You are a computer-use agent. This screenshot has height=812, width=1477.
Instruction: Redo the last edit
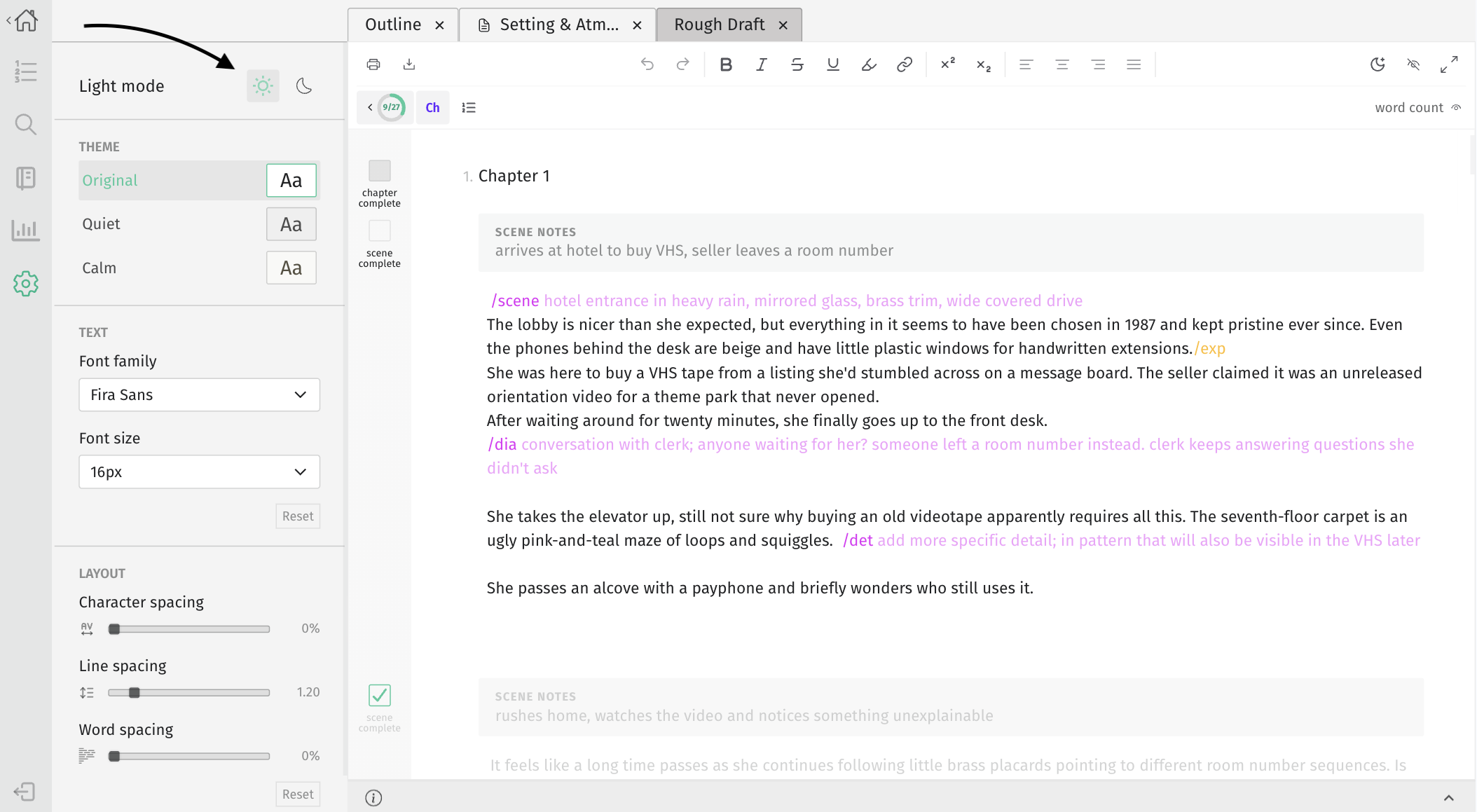click(682, 64)
